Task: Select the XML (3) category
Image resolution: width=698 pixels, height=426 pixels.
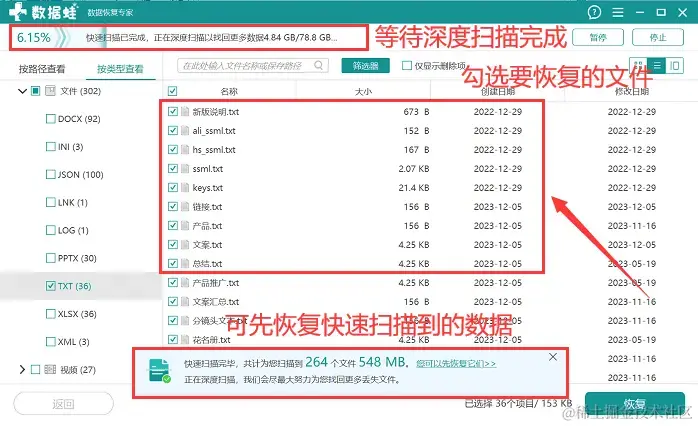Action: pyautogui.click(x=73, y=342)
